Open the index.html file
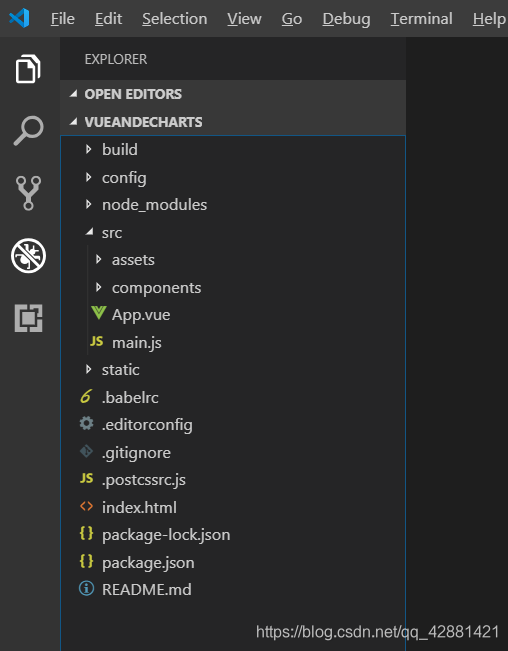 [139, 507]
